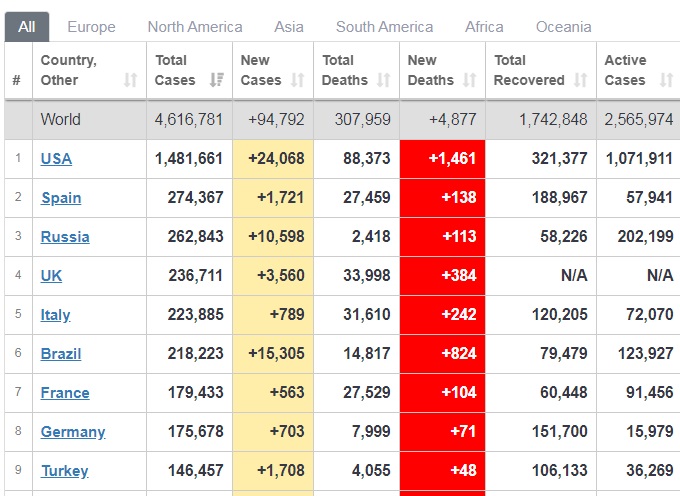The width and height of the screenshot is (680, 496).
Task: Sort by Active Cases arrows icon
Action: pos(665,80)
